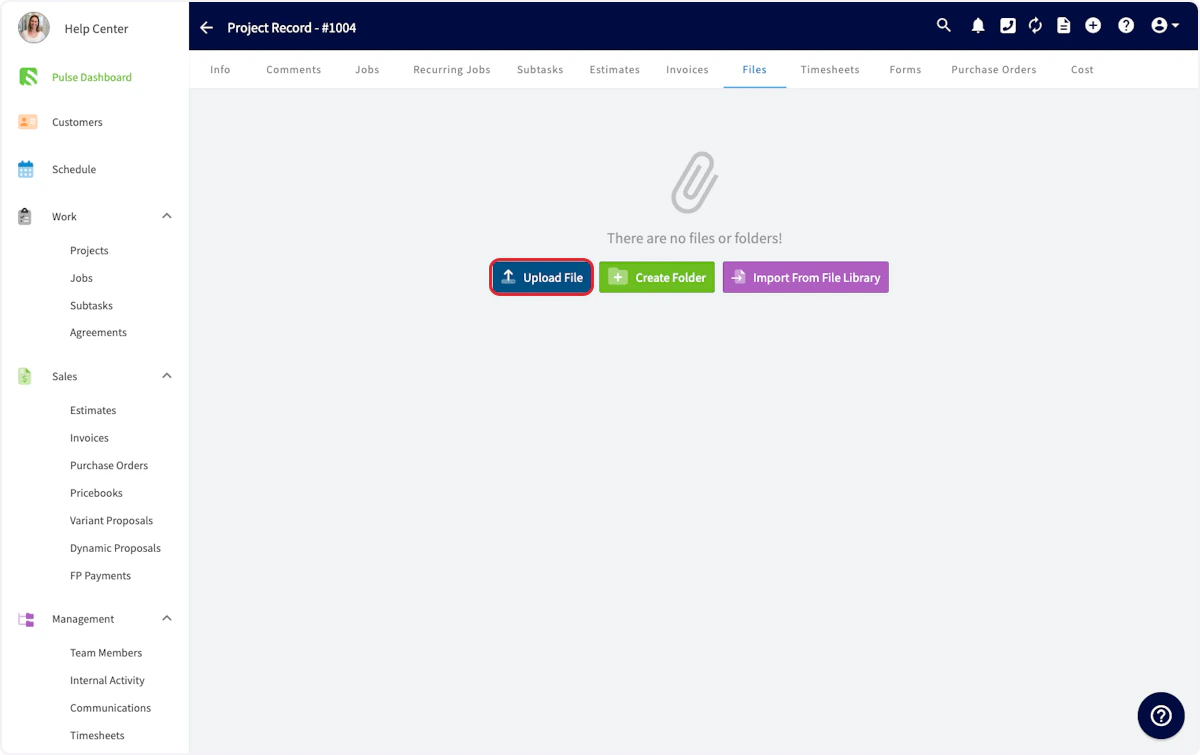The image size is (1200, 755).
Task: Open Dynamic Proposals in sidebar
Action: [x=115, y=548]
